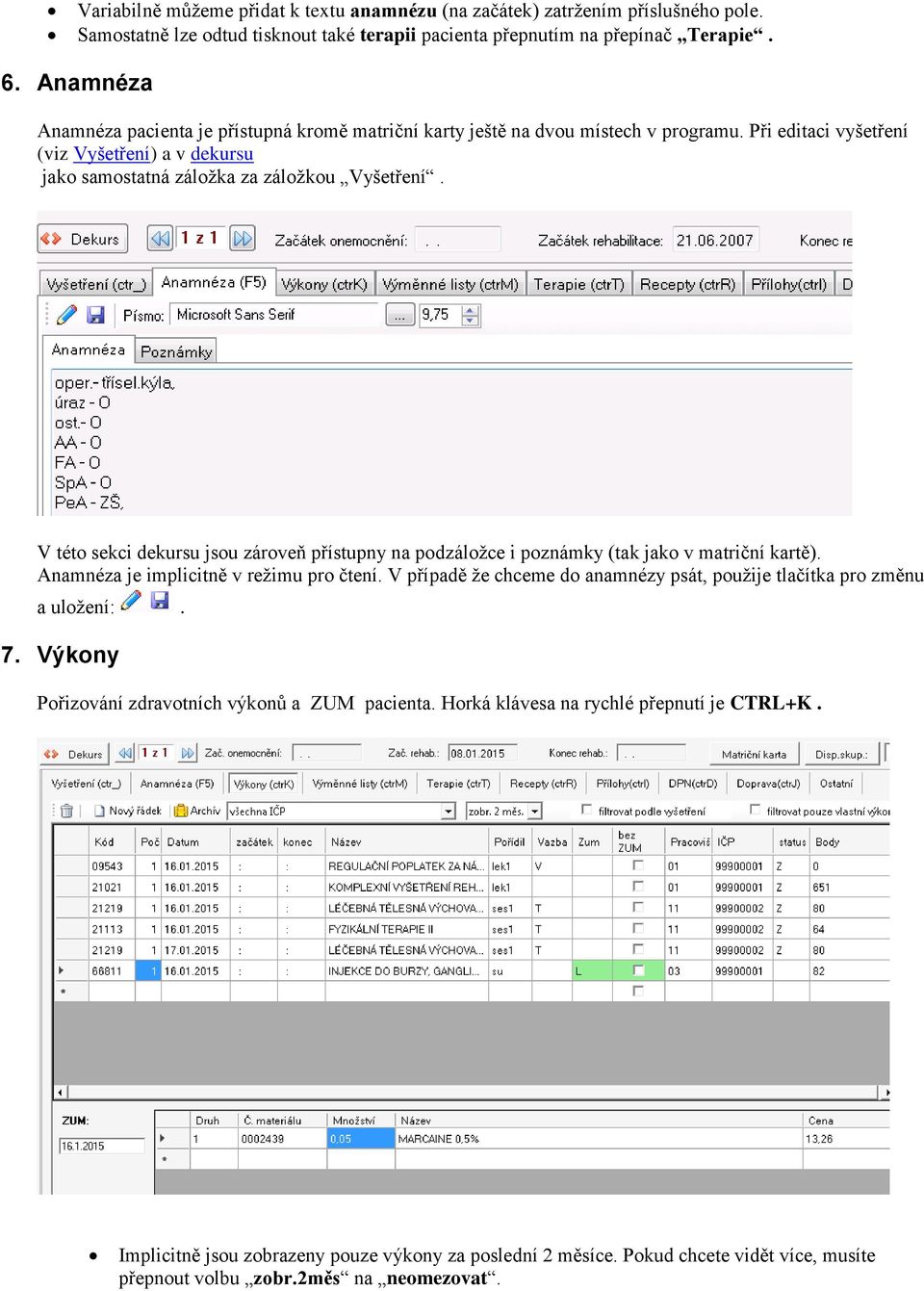The width and height of the screenshot is (924, 1291).
Task: Open the 'zobr. 2 měs.' dropdown
Action: click(x=535, y=811)
